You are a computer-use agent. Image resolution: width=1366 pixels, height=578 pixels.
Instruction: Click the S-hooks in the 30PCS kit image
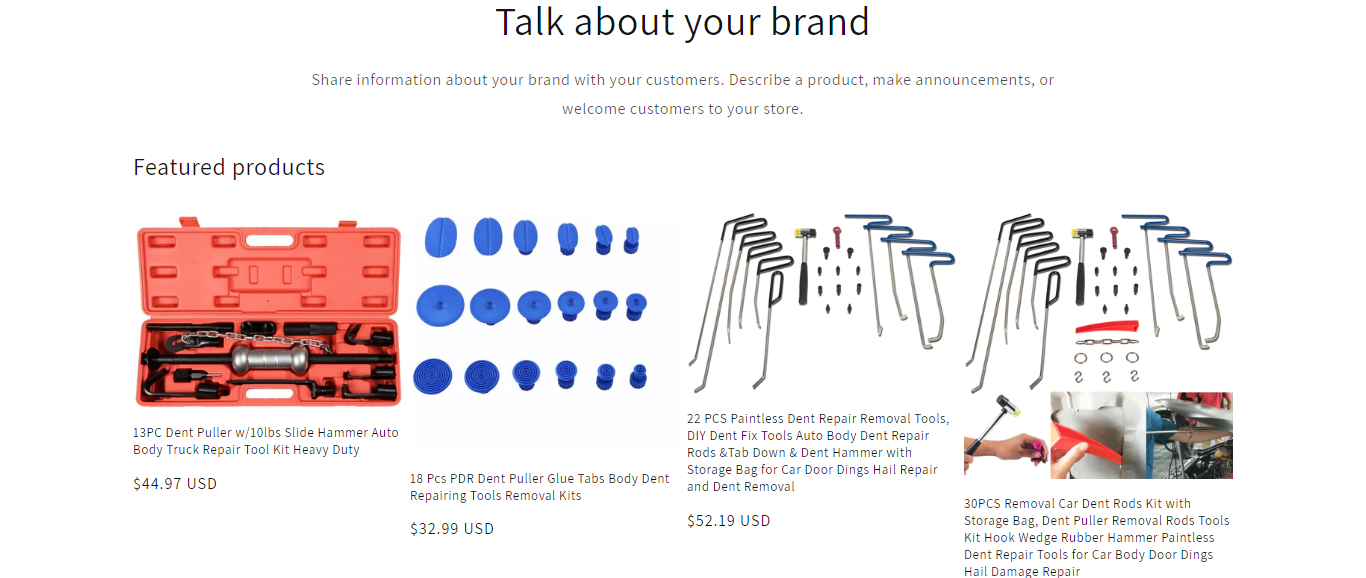click(1106, 377)
